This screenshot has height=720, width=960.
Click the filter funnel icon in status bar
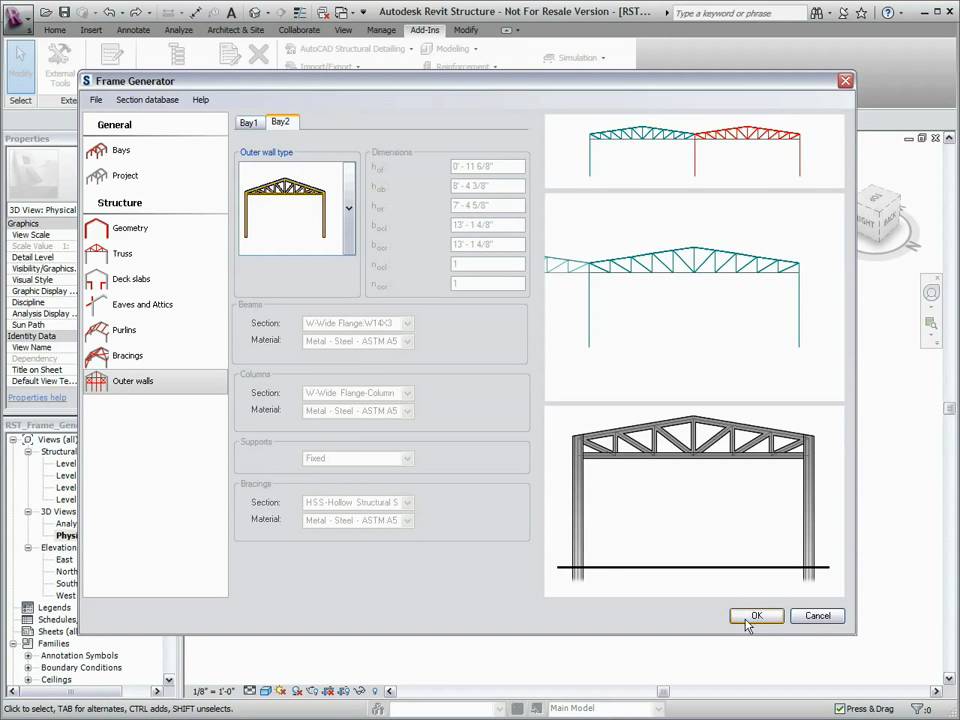point(917,709)
